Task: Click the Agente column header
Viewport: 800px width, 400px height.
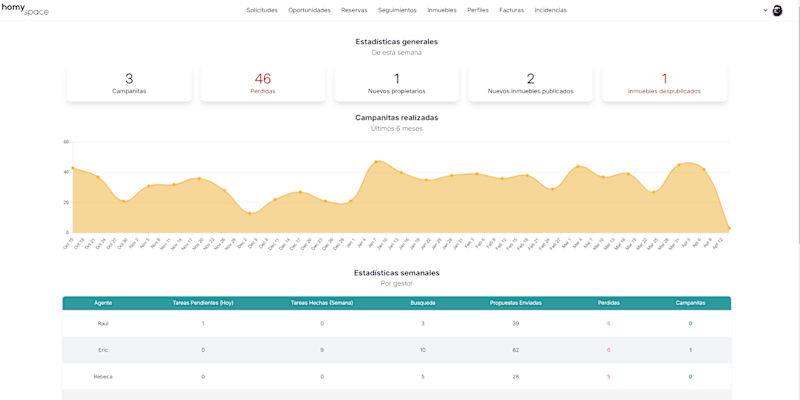Action: 103,303
